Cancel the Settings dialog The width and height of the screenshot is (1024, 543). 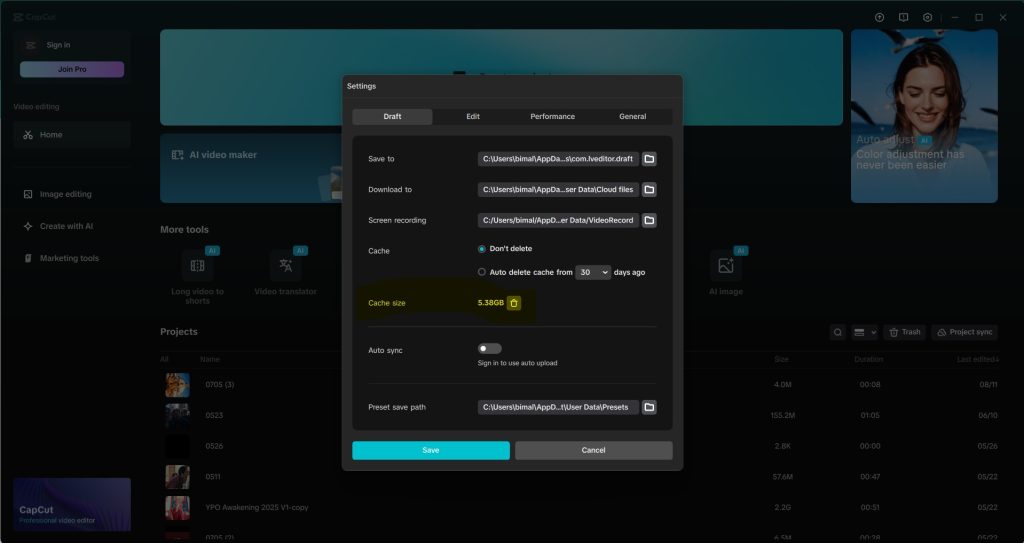coord(593,450)
